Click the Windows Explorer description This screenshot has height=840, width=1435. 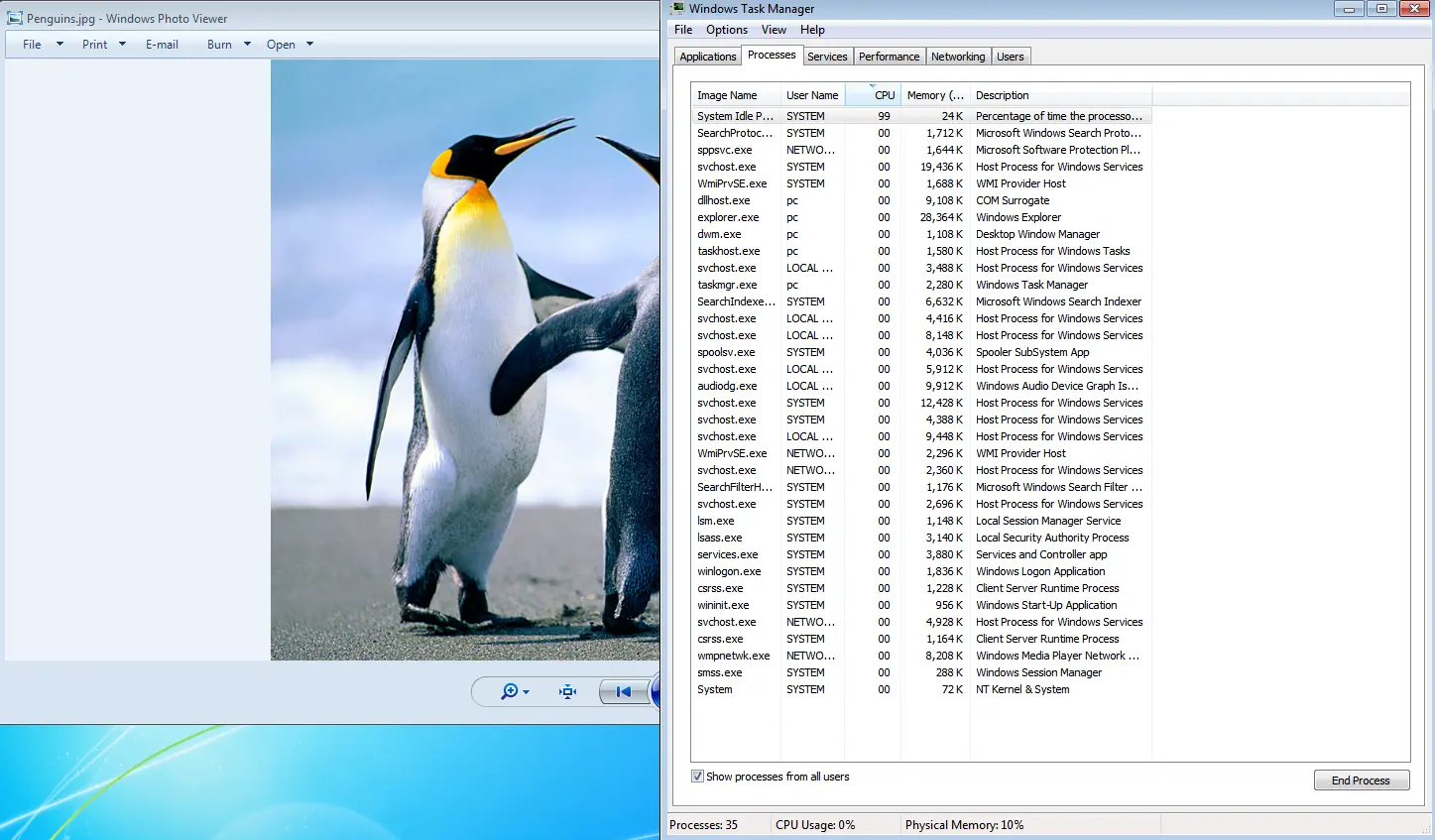pyautogui.click(x=1018, y=217)
